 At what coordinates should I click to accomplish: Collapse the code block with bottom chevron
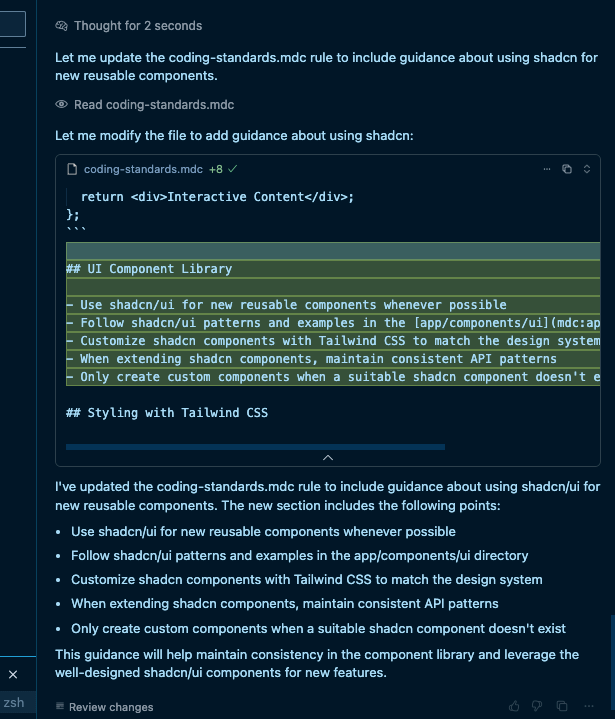point(328,458)
